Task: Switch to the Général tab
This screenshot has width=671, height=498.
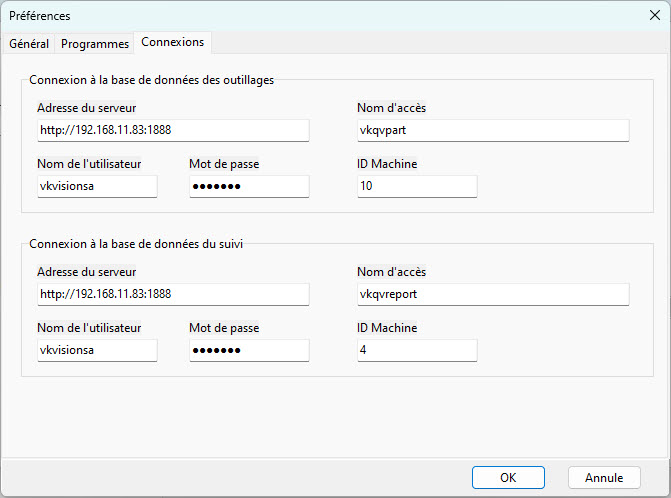Action: [x=29, y=44]
